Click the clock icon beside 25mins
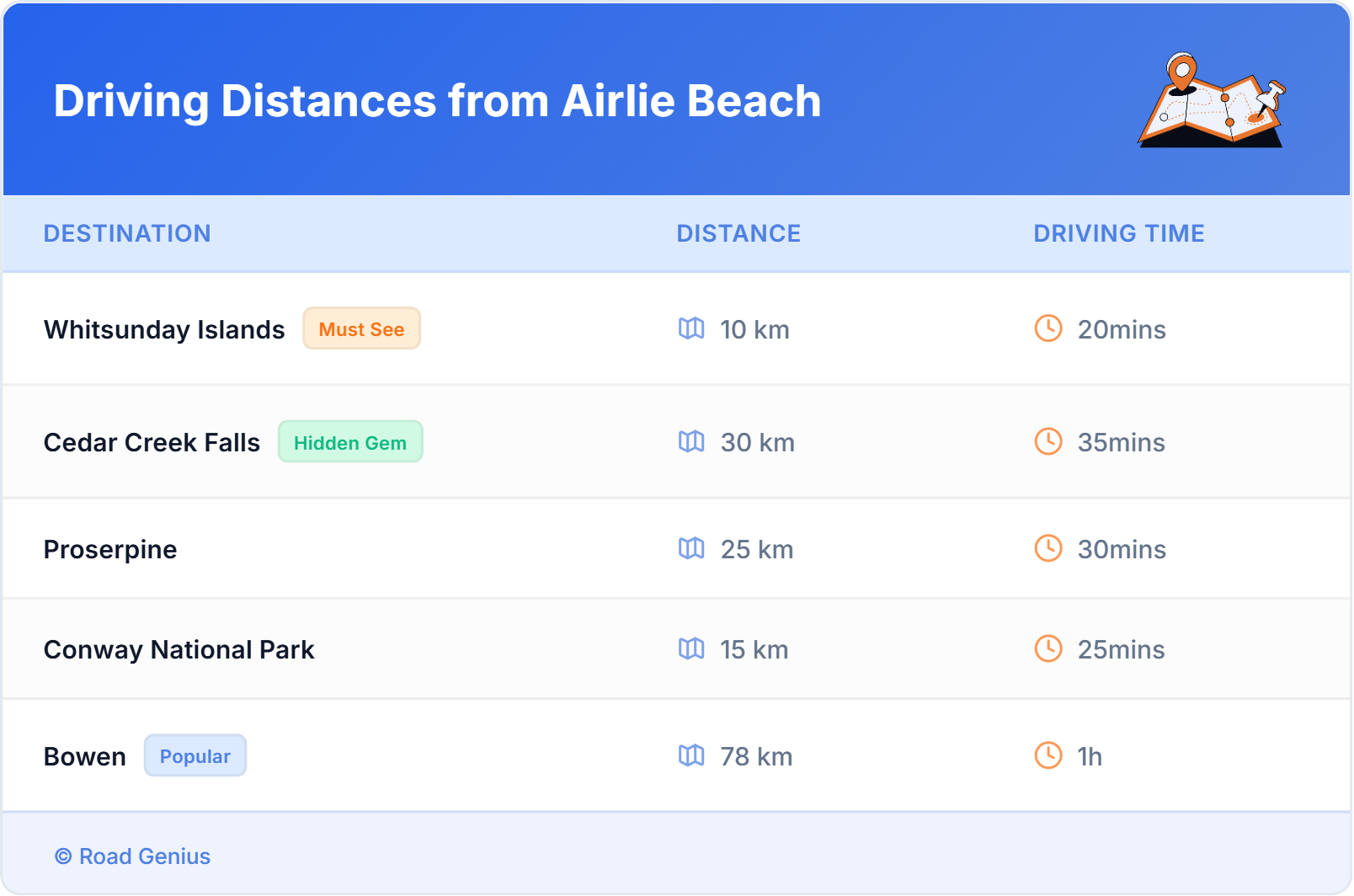The width and height of the screenshot is (1354, 896). coord(1048,648)
